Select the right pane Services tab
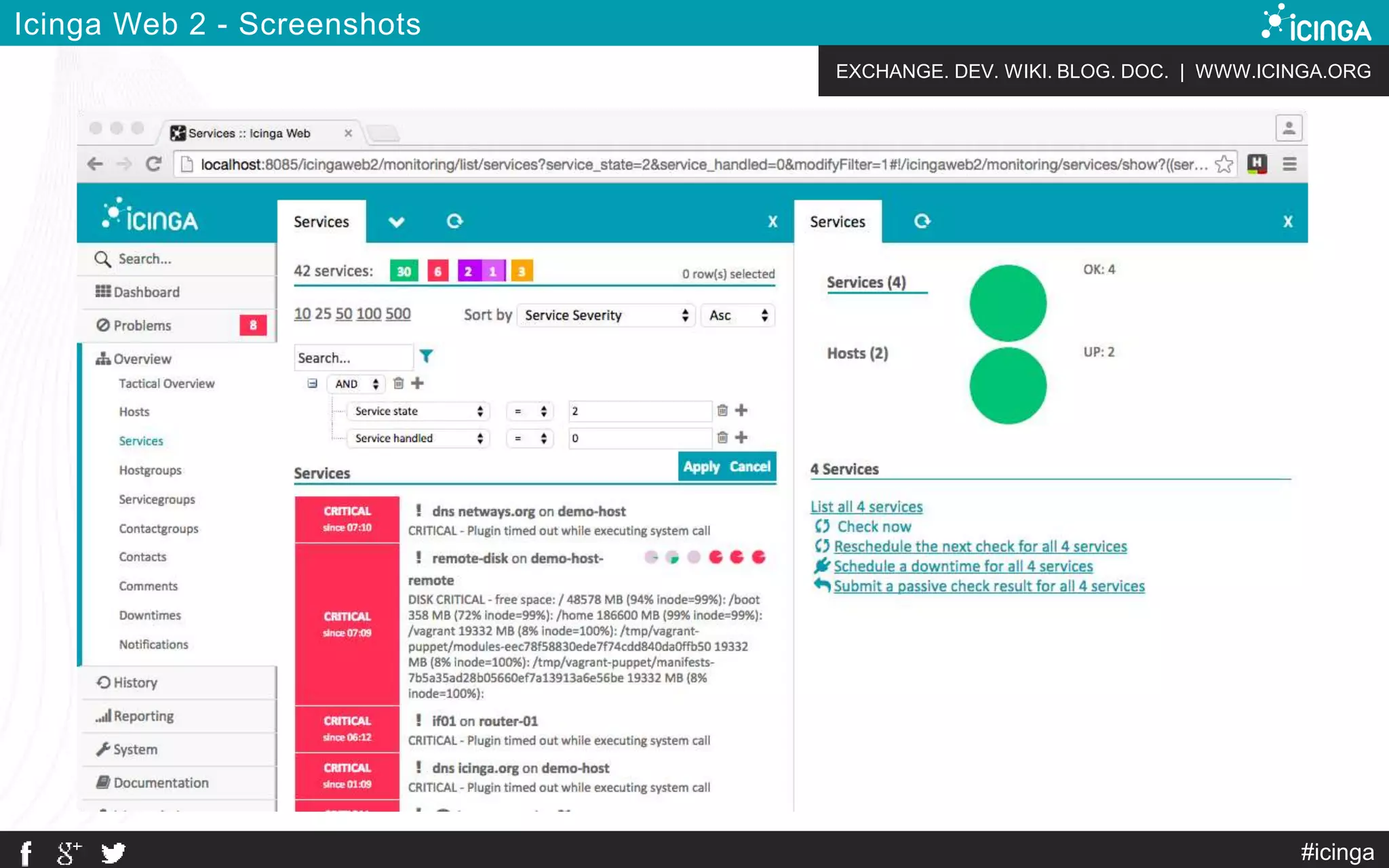Viewport: 1389px width, 868px height. click(x=838, y=222)
